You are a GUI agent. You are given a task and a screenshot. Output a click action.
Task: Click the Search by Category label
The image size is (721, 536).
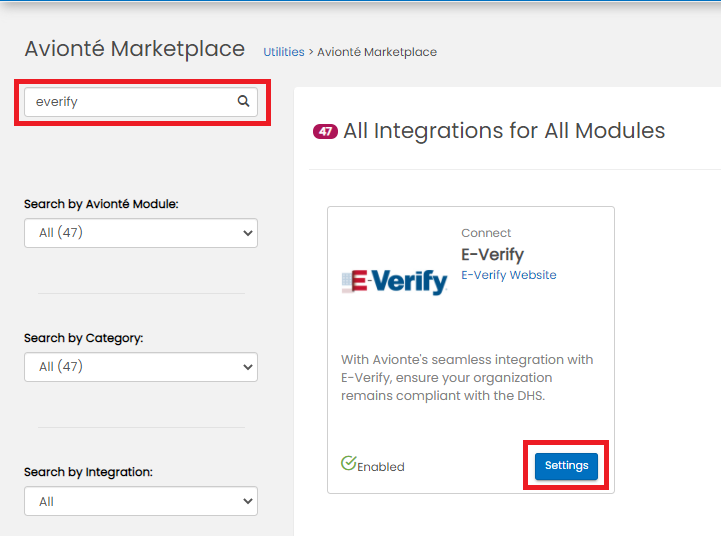coord(84,338)
